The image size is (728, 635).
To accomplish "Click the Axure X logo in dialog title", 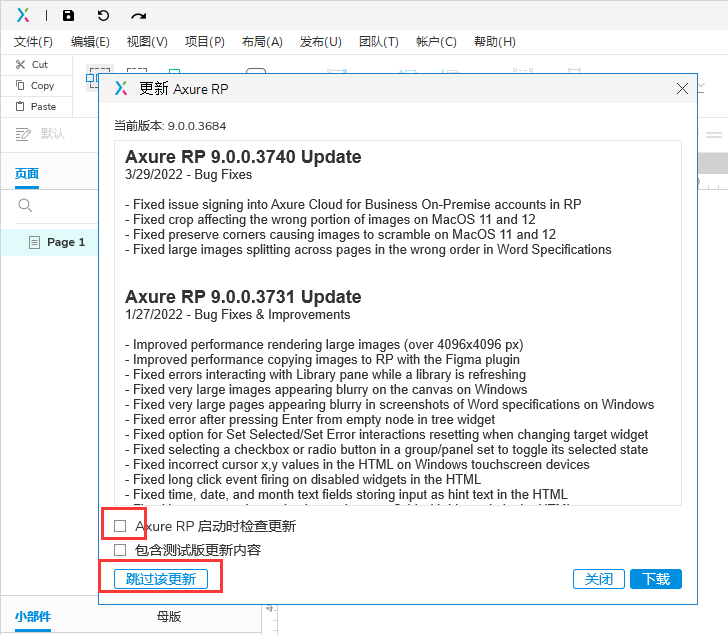I will [121, 88].
